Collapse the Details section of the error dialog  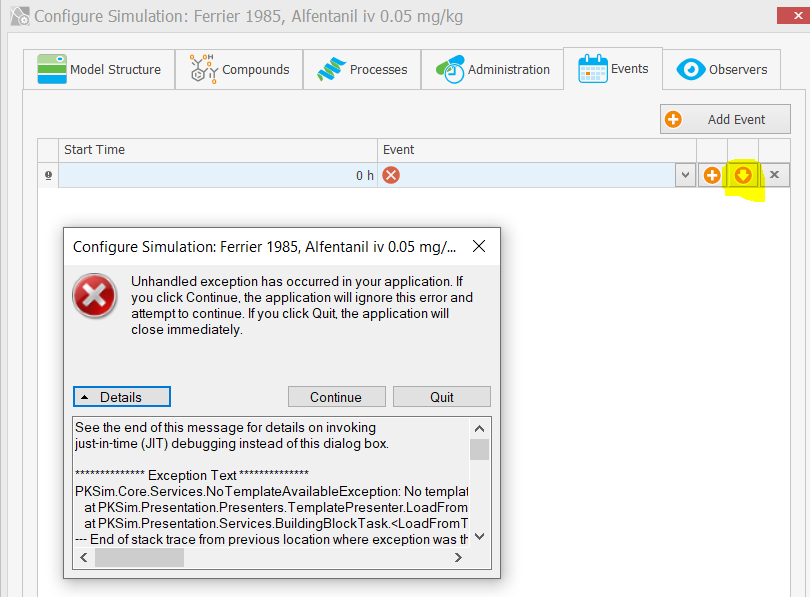click(121, 396)
